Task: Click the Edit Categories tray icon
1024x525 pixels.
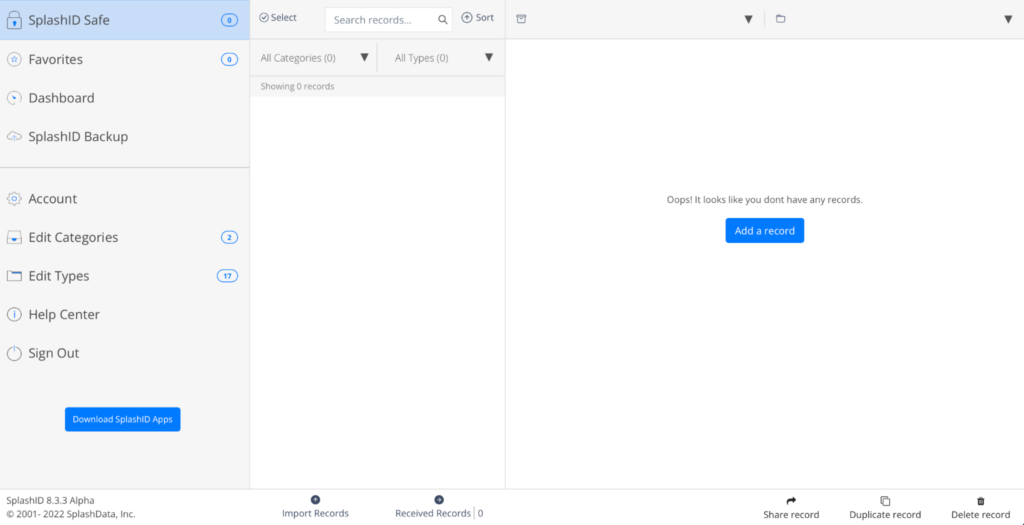Action: [x=14, y=238]
